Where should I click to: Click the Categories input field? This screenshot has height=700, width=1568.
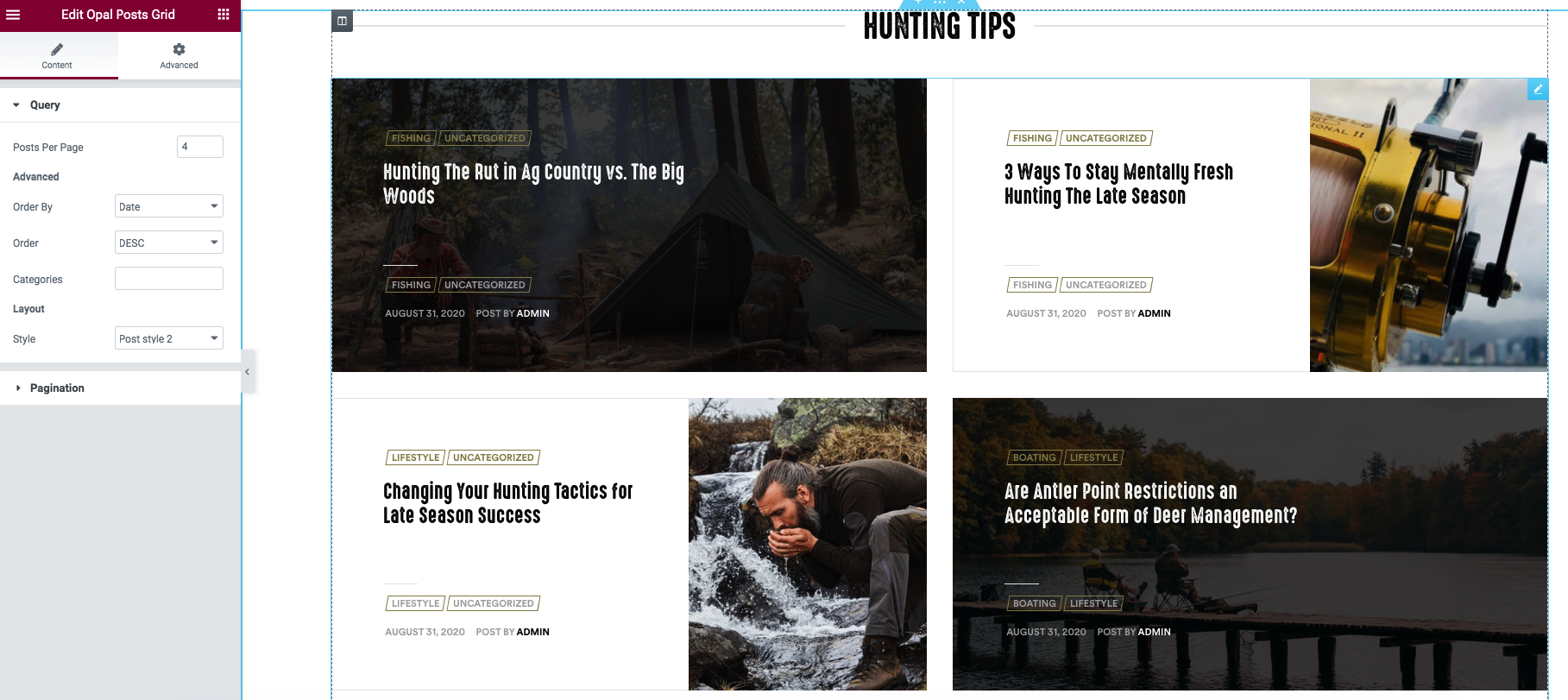click(169, 279)
